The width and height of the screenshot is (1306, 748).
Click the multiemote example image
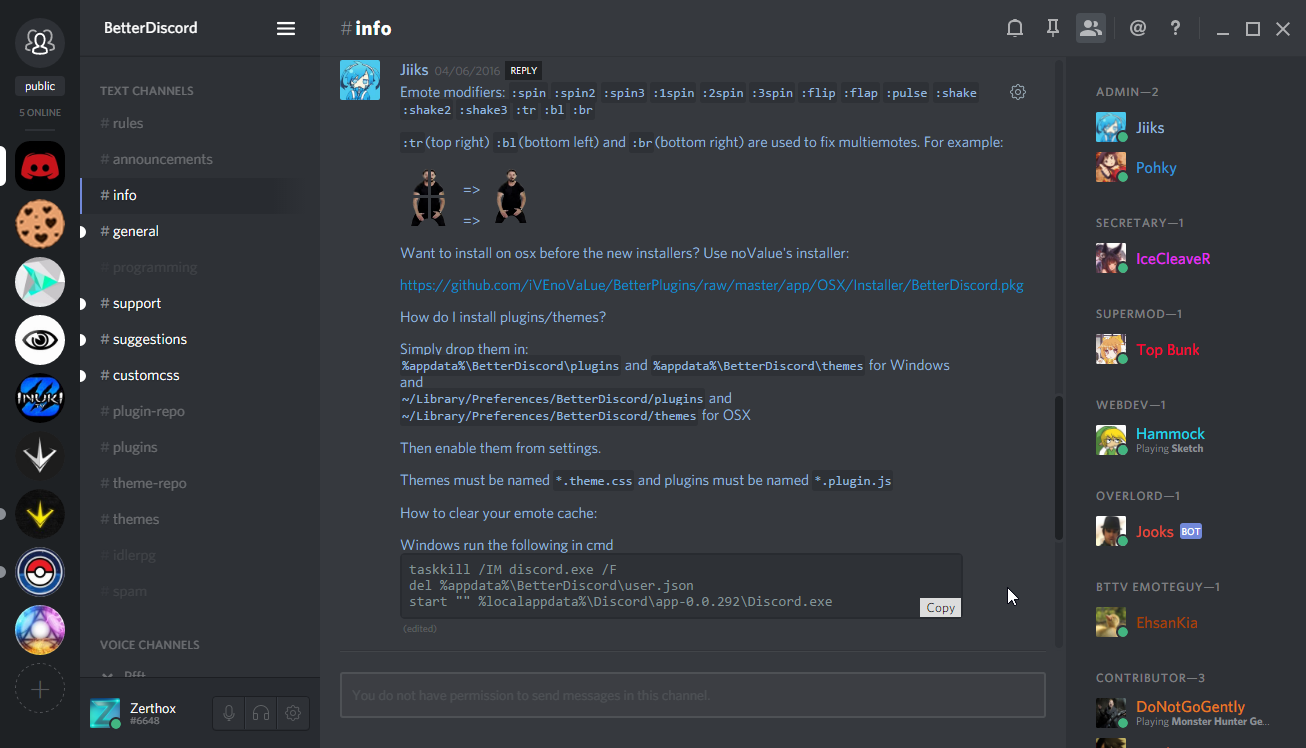pyautogui.click(x=429, y=197)
